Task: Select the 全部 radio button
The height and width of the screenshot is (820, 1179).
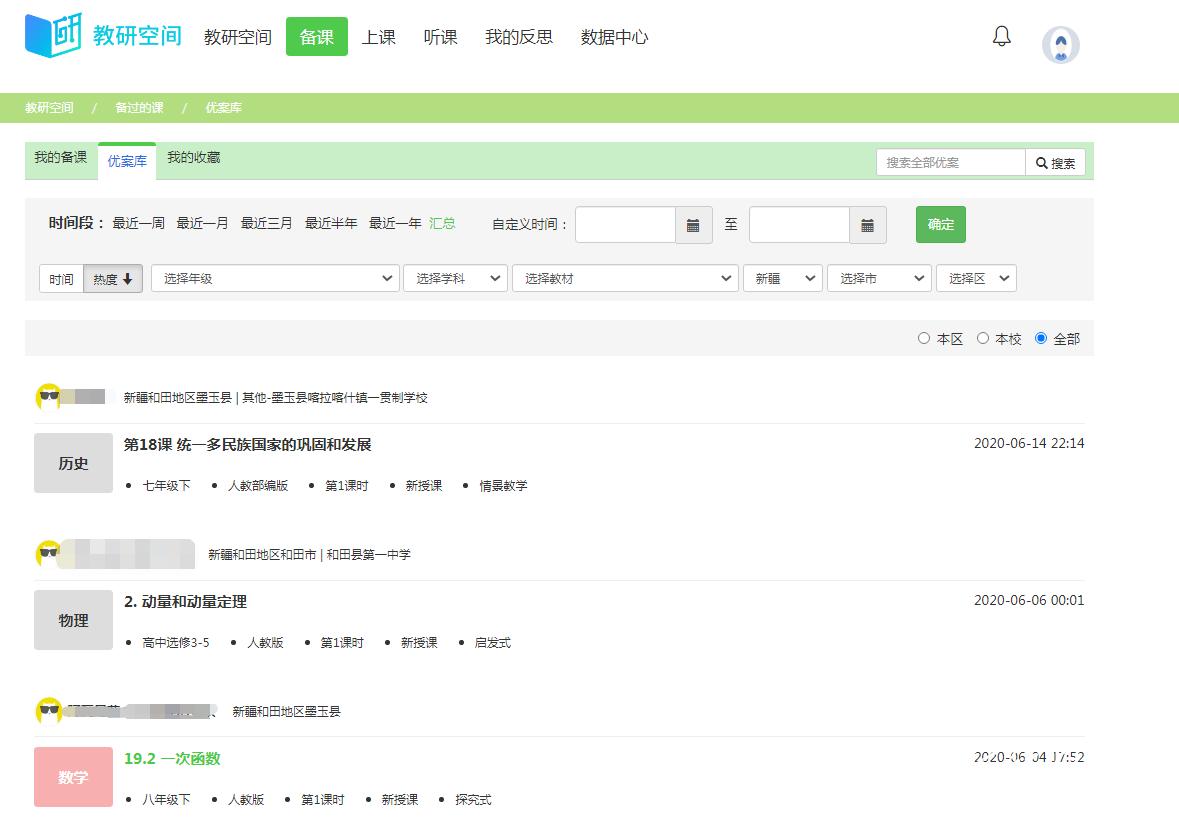Action: 1041,339
